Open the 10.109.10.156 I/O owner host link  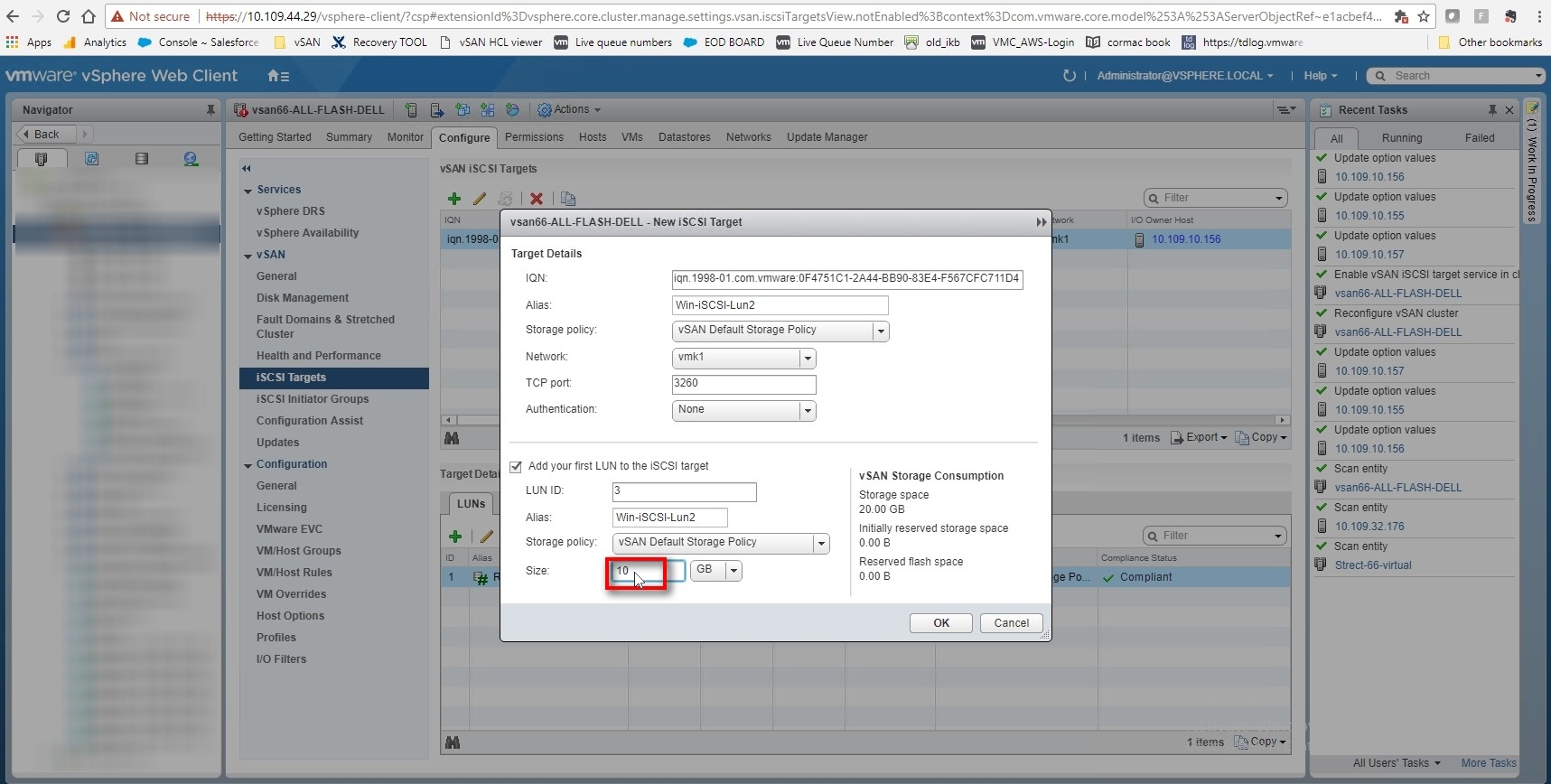click(x=1185, y=239)
